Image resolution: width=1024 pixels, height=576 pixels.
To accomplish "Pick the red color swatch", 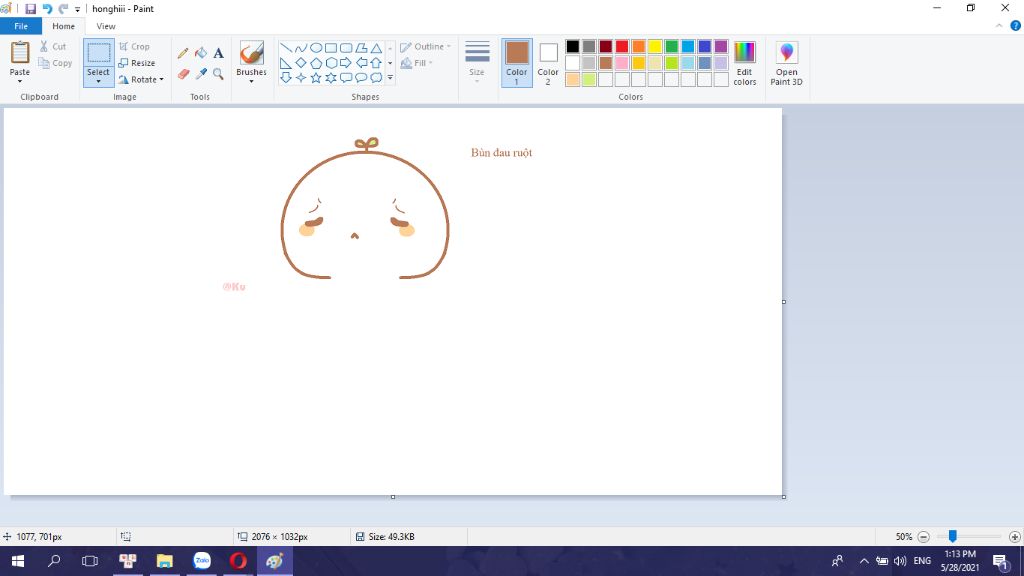I will point(622,46).
